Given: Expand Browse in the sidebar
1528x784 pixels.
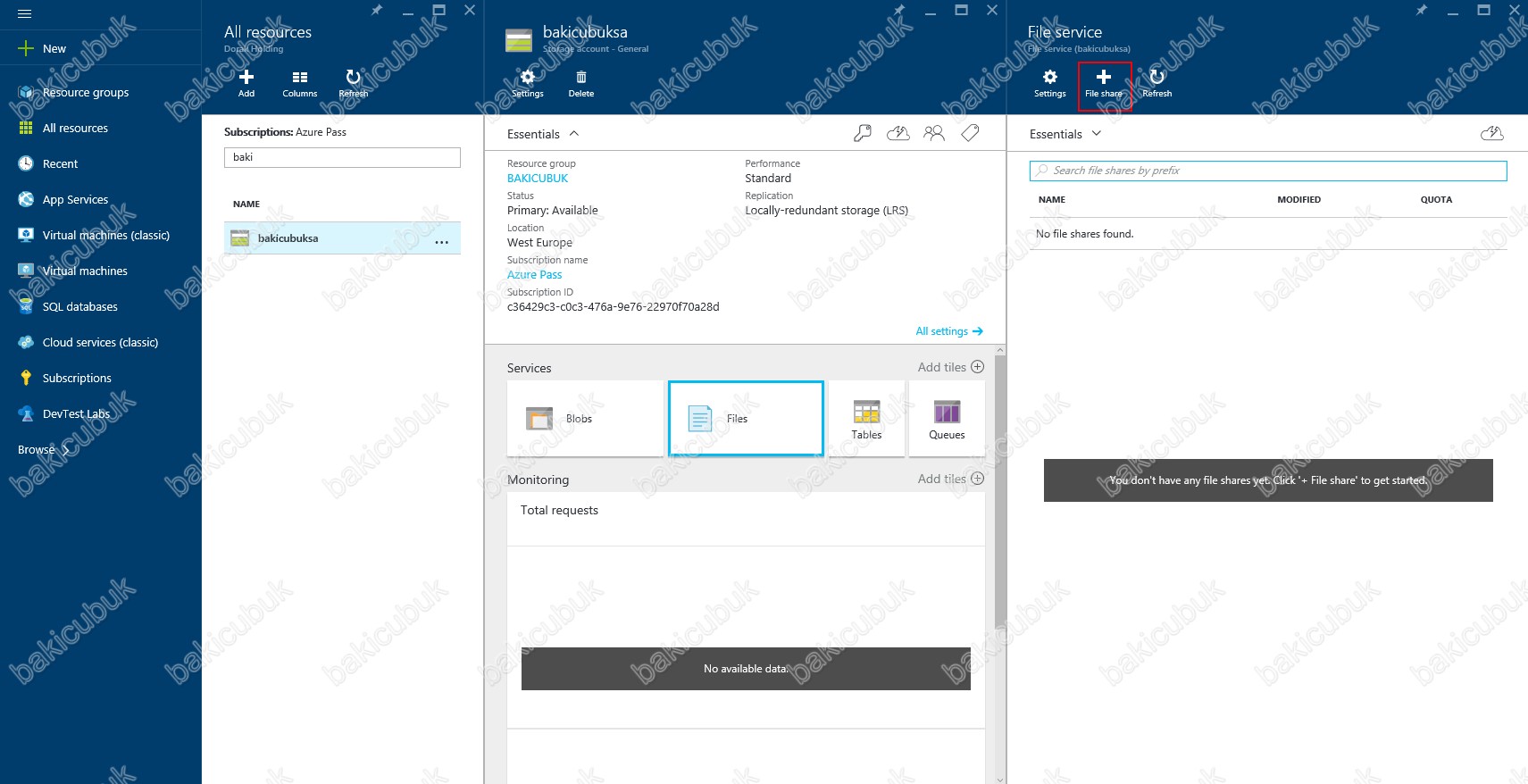Looking at the screenshot, I should point(44,449).
